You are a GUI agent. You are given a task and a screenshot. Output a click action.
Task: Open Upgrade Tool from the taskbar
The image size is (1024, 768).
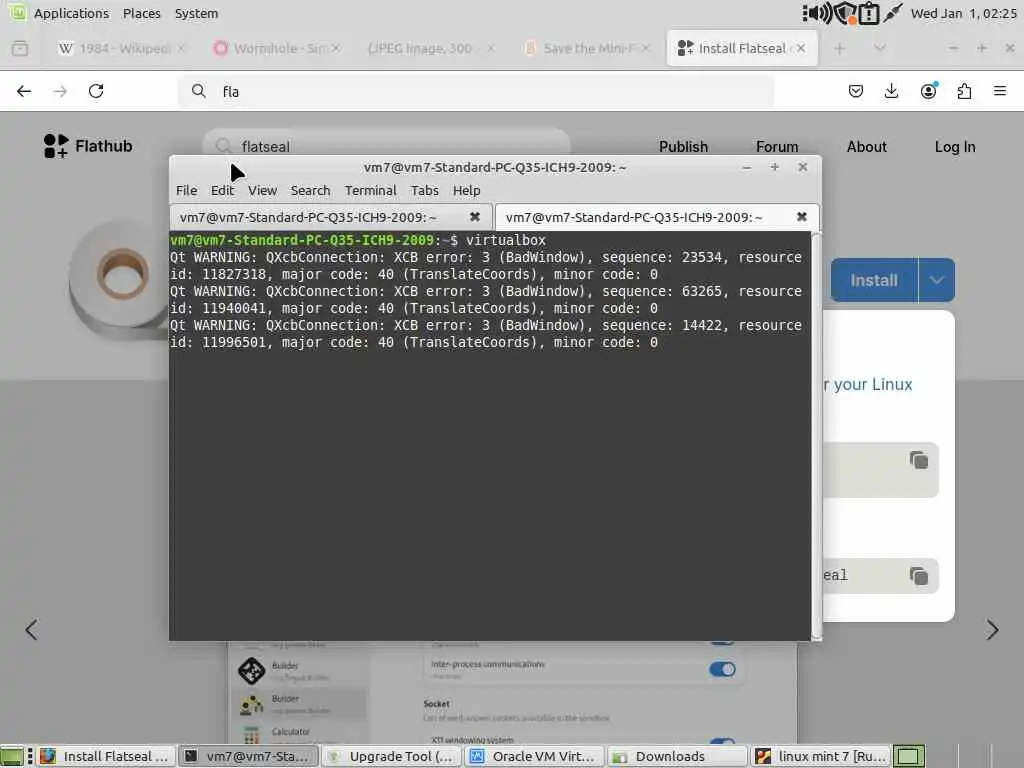pos(392,756)
